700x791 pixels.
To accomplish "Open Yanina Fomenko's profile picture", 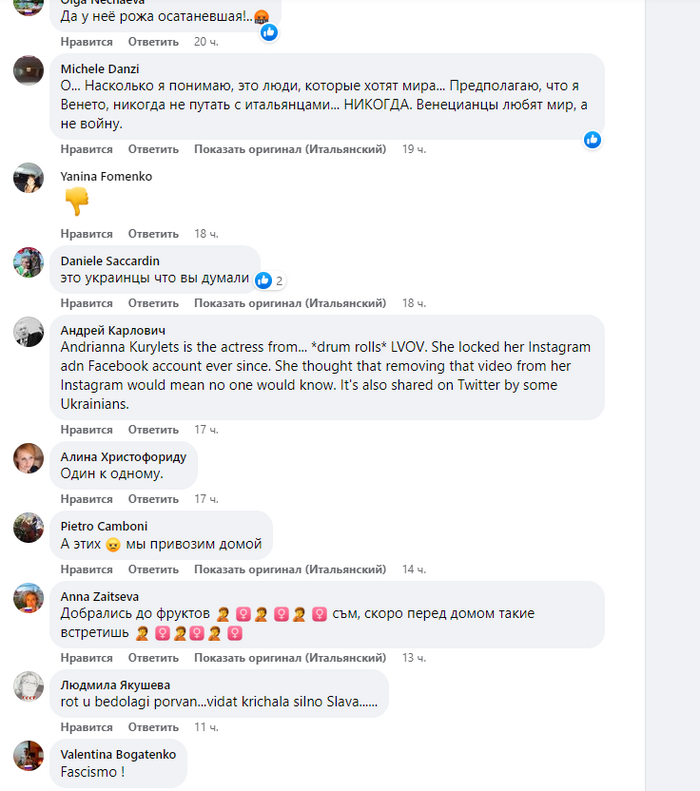I will click(x=27, y=178).
